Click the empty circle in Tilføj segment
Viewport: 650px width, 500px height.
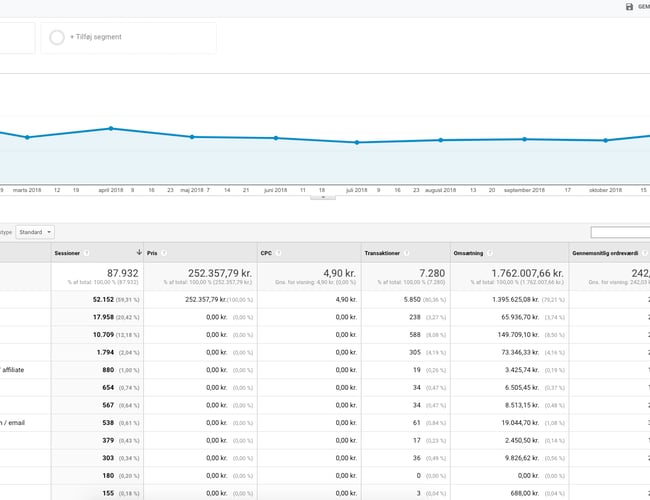coord(57,37)
